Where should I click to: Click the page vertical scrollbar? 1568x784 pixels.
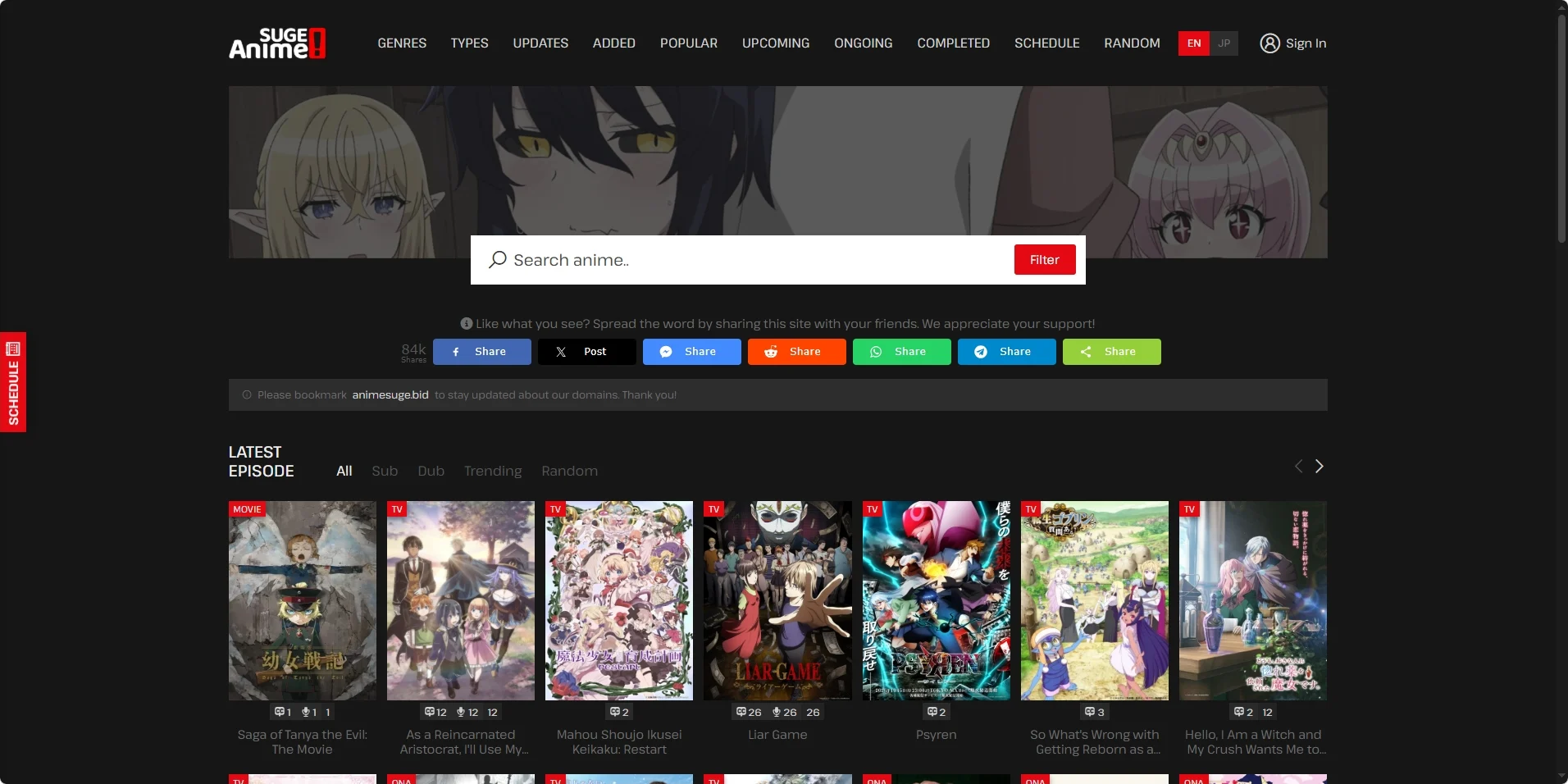click(x=1562, y=127)
